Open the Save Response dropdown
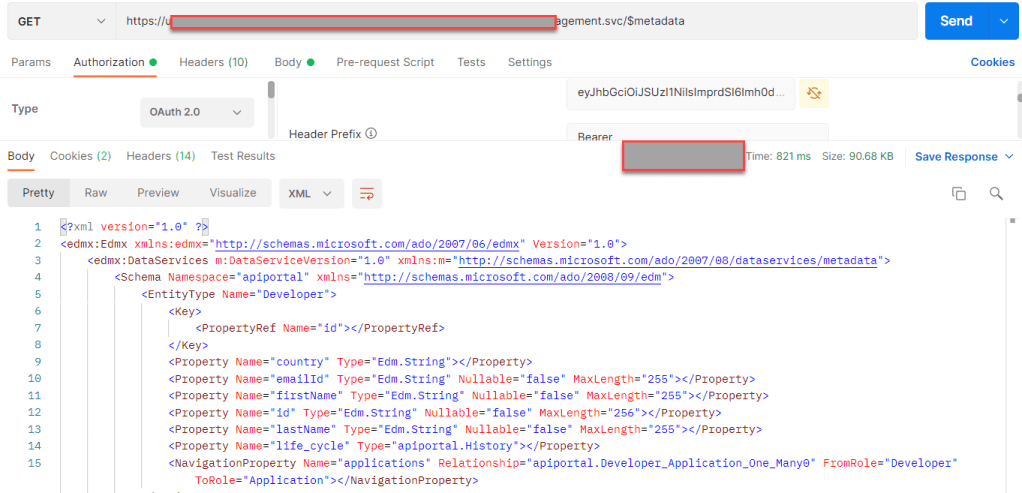Image resolution: width=1022 pixels, height=493 pixels. click(x=964, y=157)
